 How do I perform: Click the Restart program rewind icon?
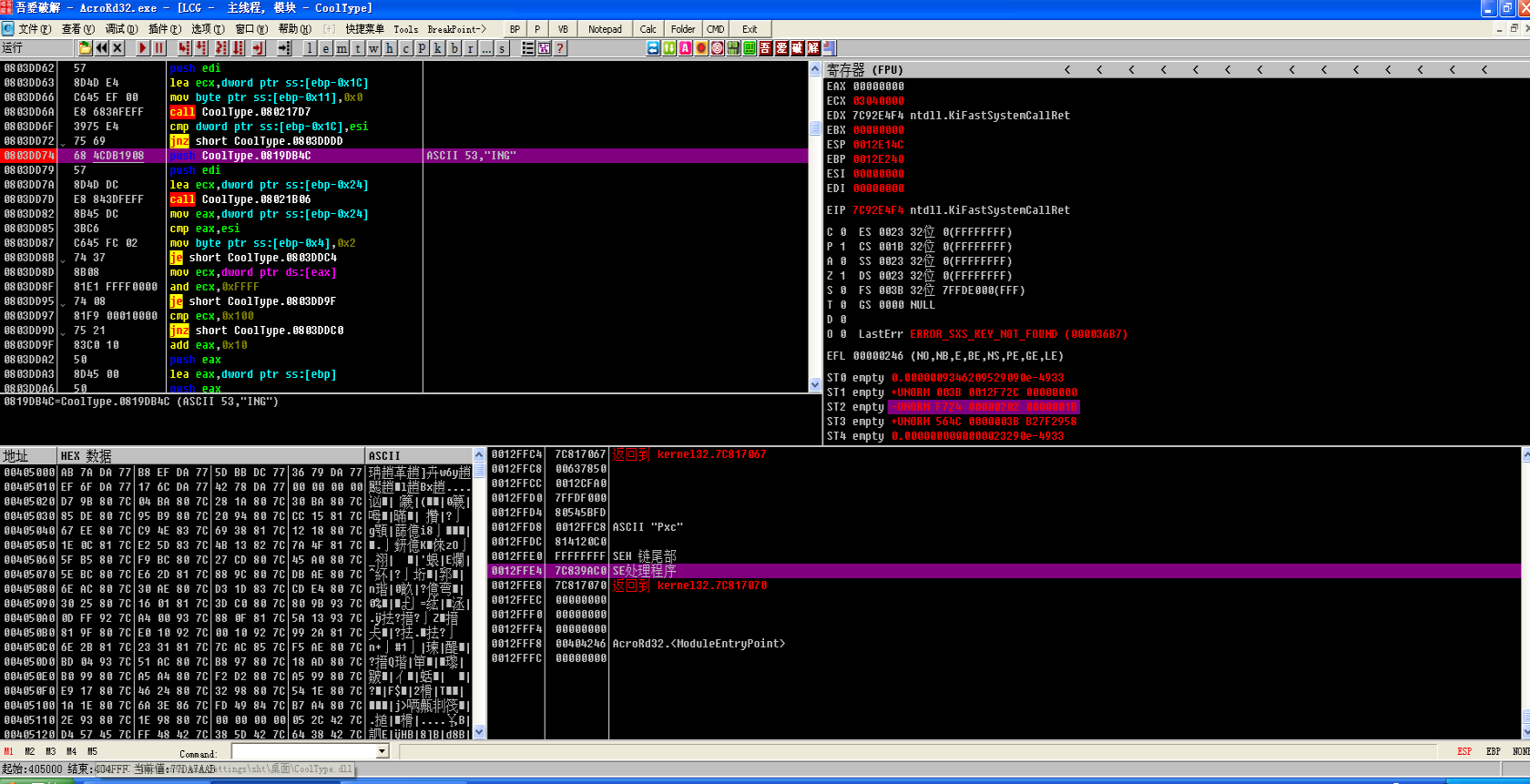click(x=101, y=48)
